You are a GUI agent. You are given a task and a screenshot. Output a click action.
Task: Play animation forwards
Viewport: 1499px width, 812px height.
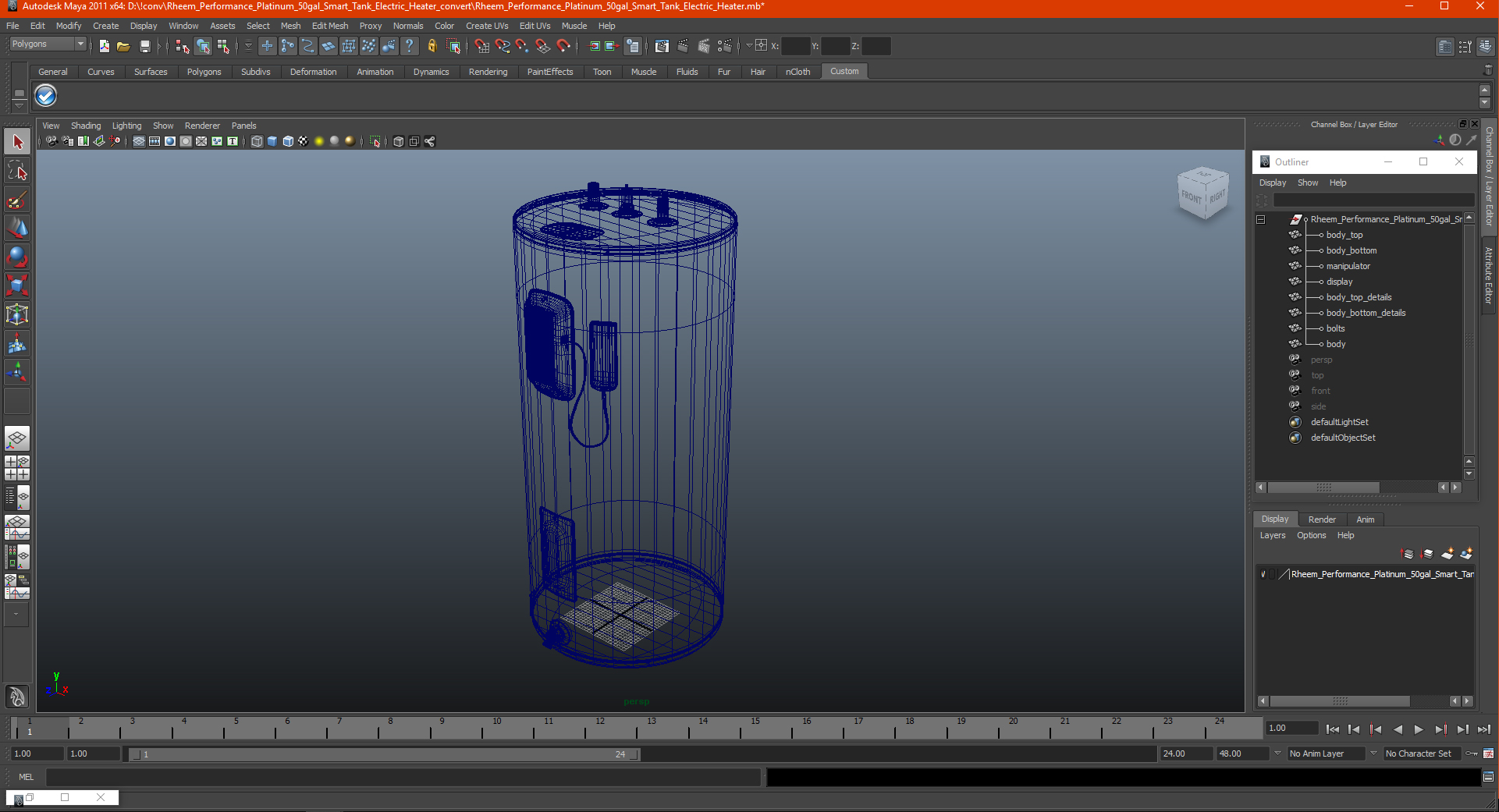1419,729
